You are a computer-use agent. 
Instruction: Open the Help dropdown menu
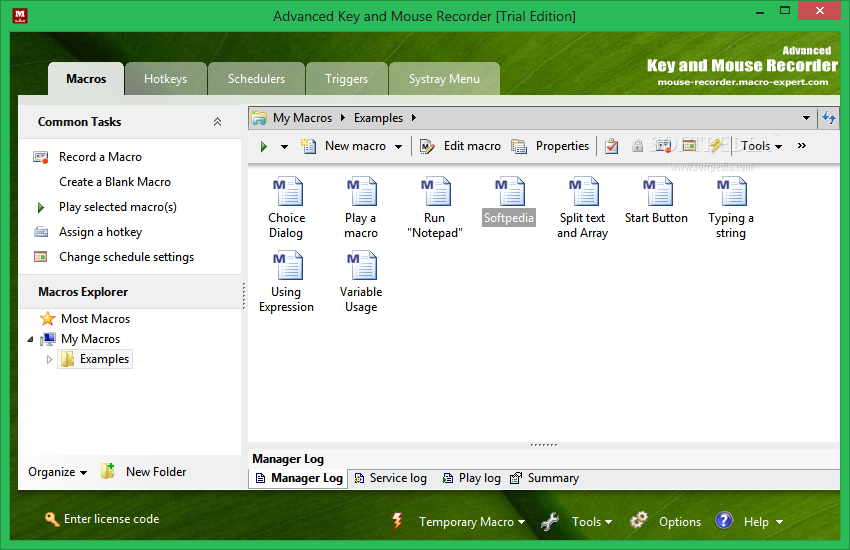pyautogui.click(x=763, y=522)
